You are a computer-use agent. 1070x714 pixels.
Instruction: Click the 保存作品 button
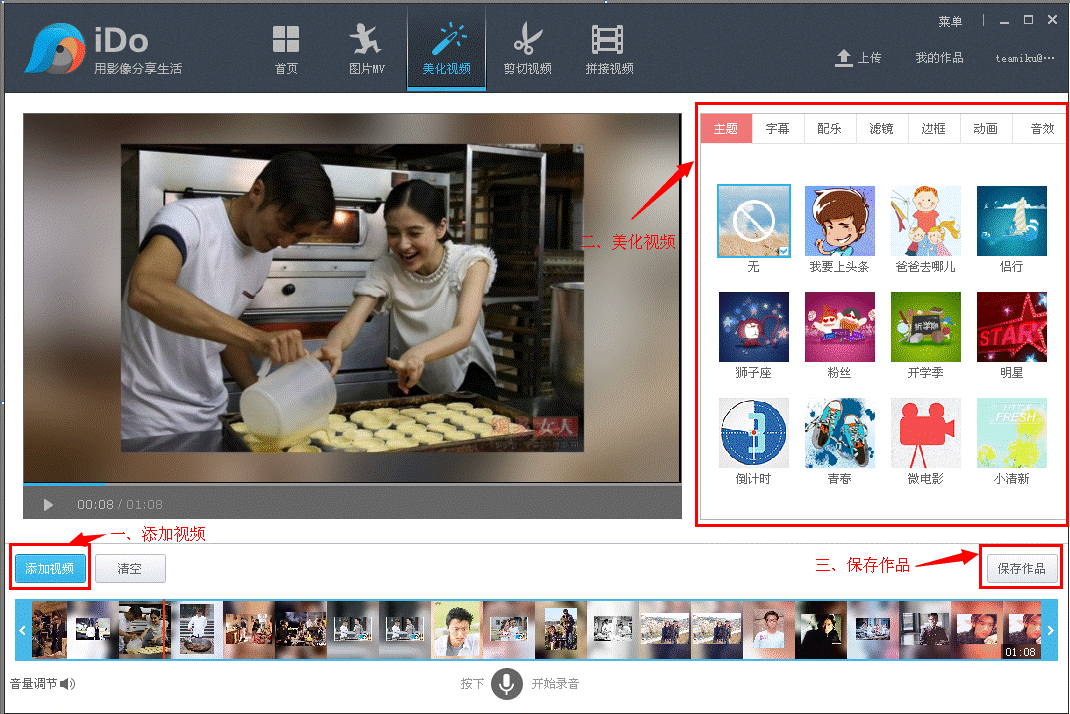(x=1021, y=568)
